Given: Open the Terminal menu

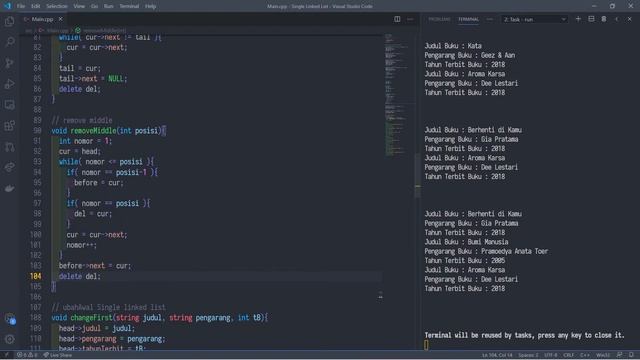Looking at the screenshot, I should pyautogui.click(x=129, y=6).
